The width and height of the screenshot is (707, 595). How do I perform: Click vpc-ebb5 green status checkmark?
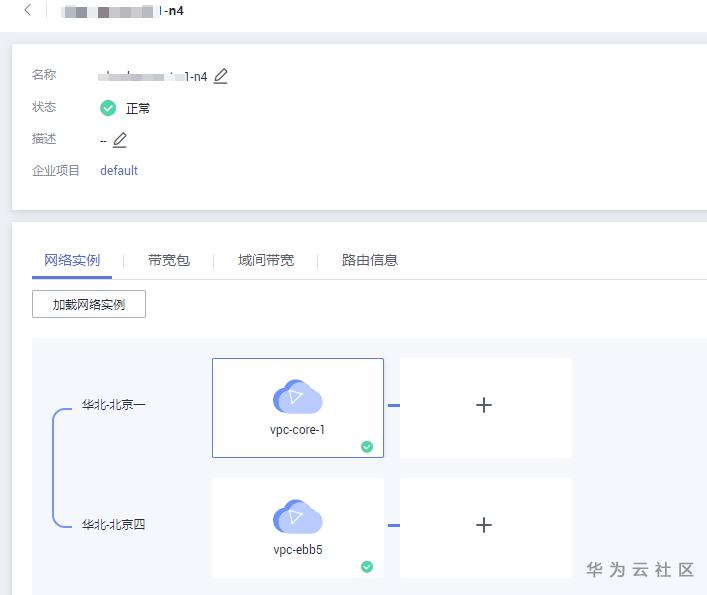tap(367, 567)
